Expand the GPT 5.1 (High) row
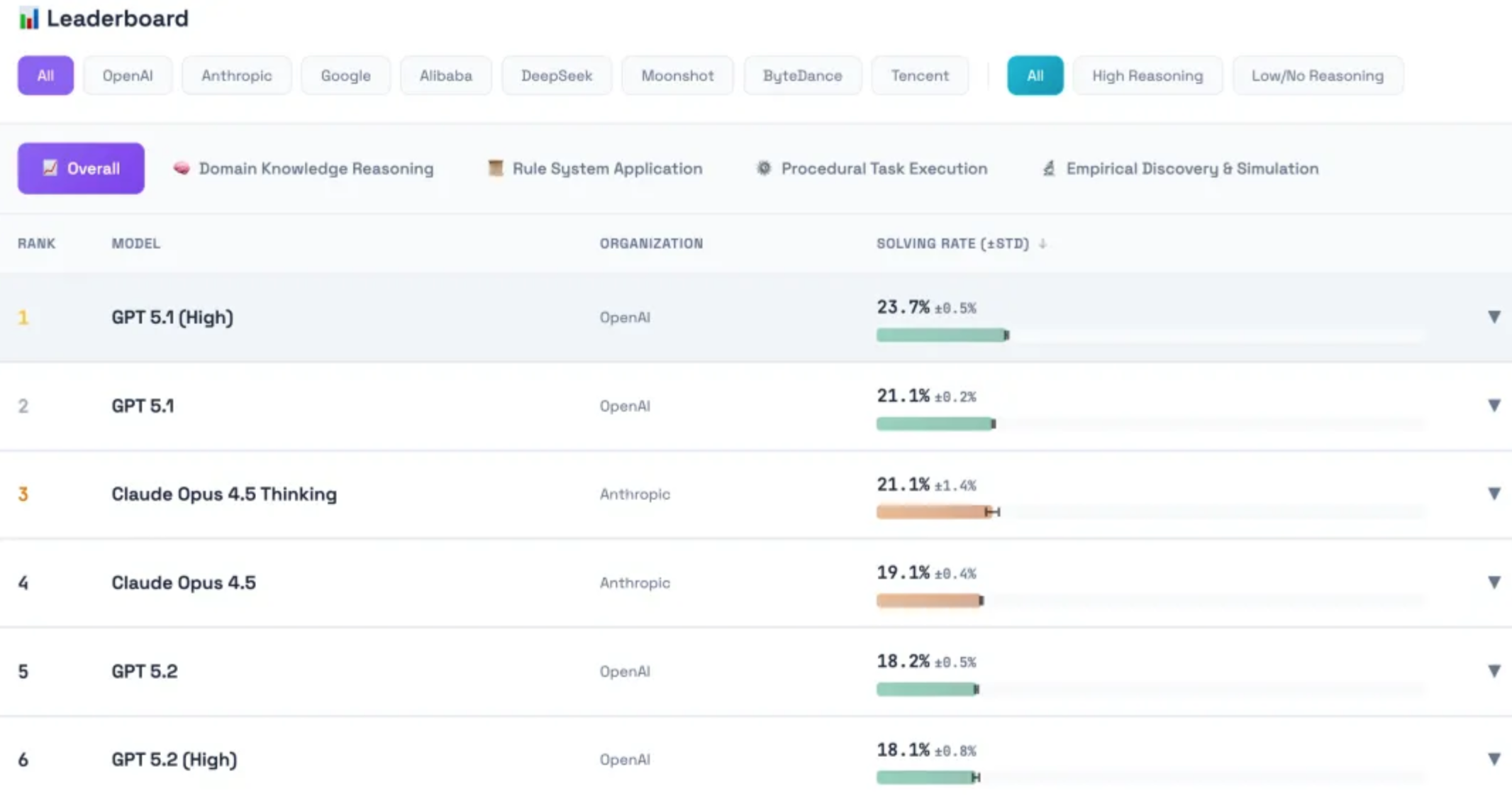Image resolution: width=1512 pixels, height=796 pixels. click(1494, 316)
